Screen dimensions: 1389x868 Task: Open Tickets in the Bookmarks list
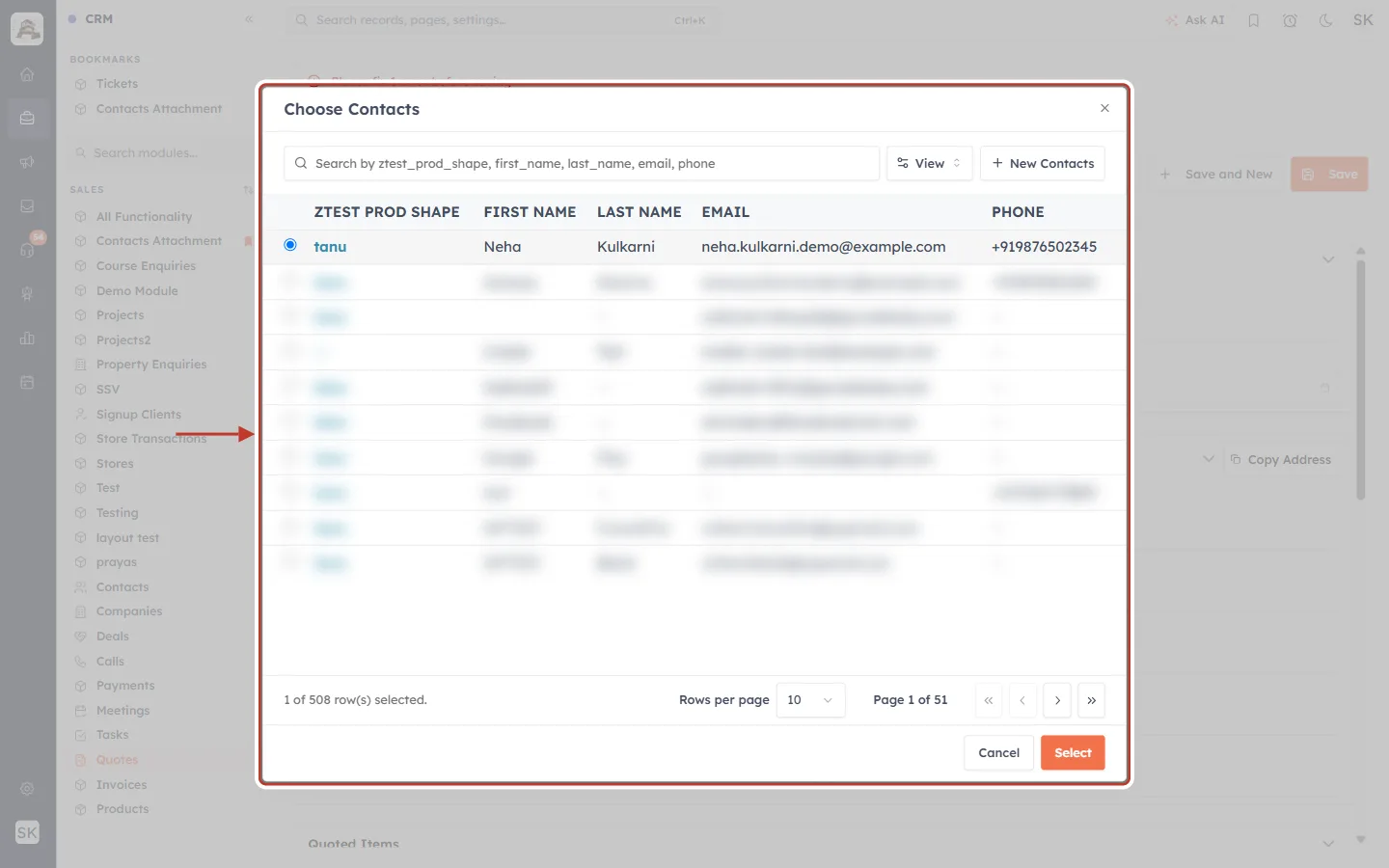[x=117, y=84]
